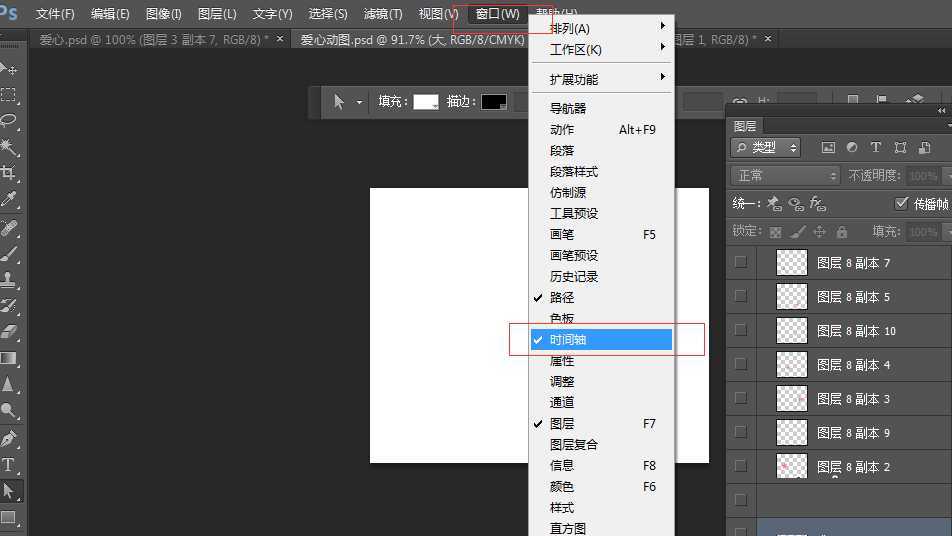Open the 类型 layer filter dropdown
952x536 pixels.
766,147
